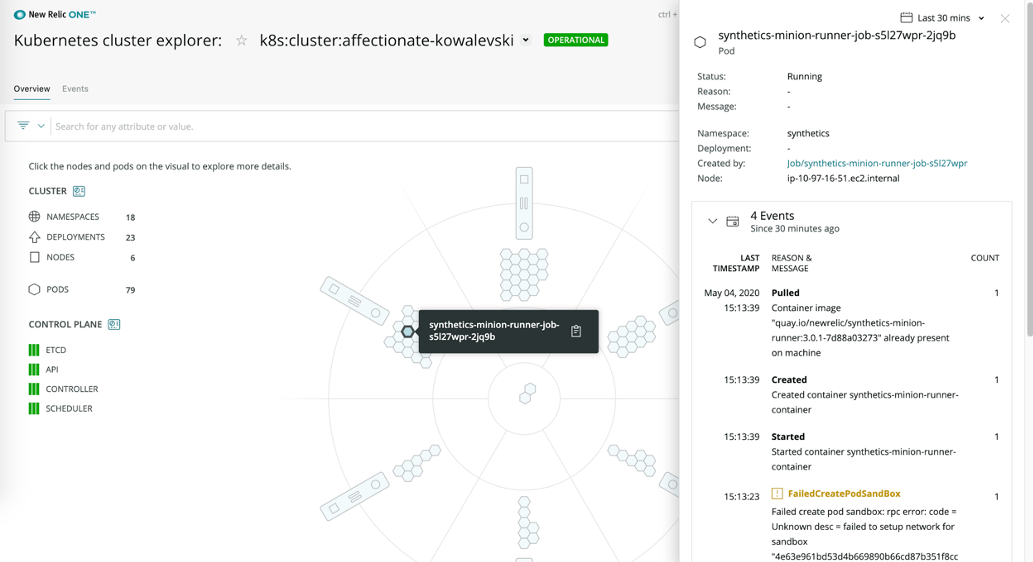1033x562 pixels.
Task: Switch to the Events tab
Action: pyautogui.click(x=75, y=89)
